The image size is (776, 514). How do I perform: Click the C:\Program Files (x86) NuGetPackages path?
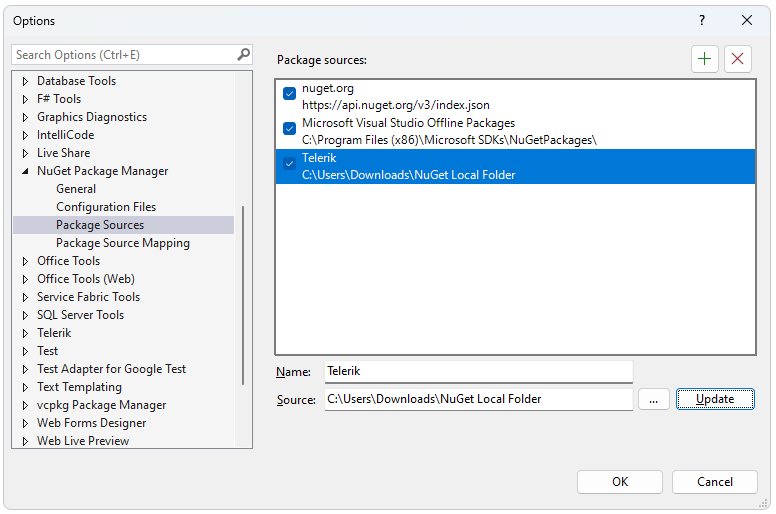[449, 140]
